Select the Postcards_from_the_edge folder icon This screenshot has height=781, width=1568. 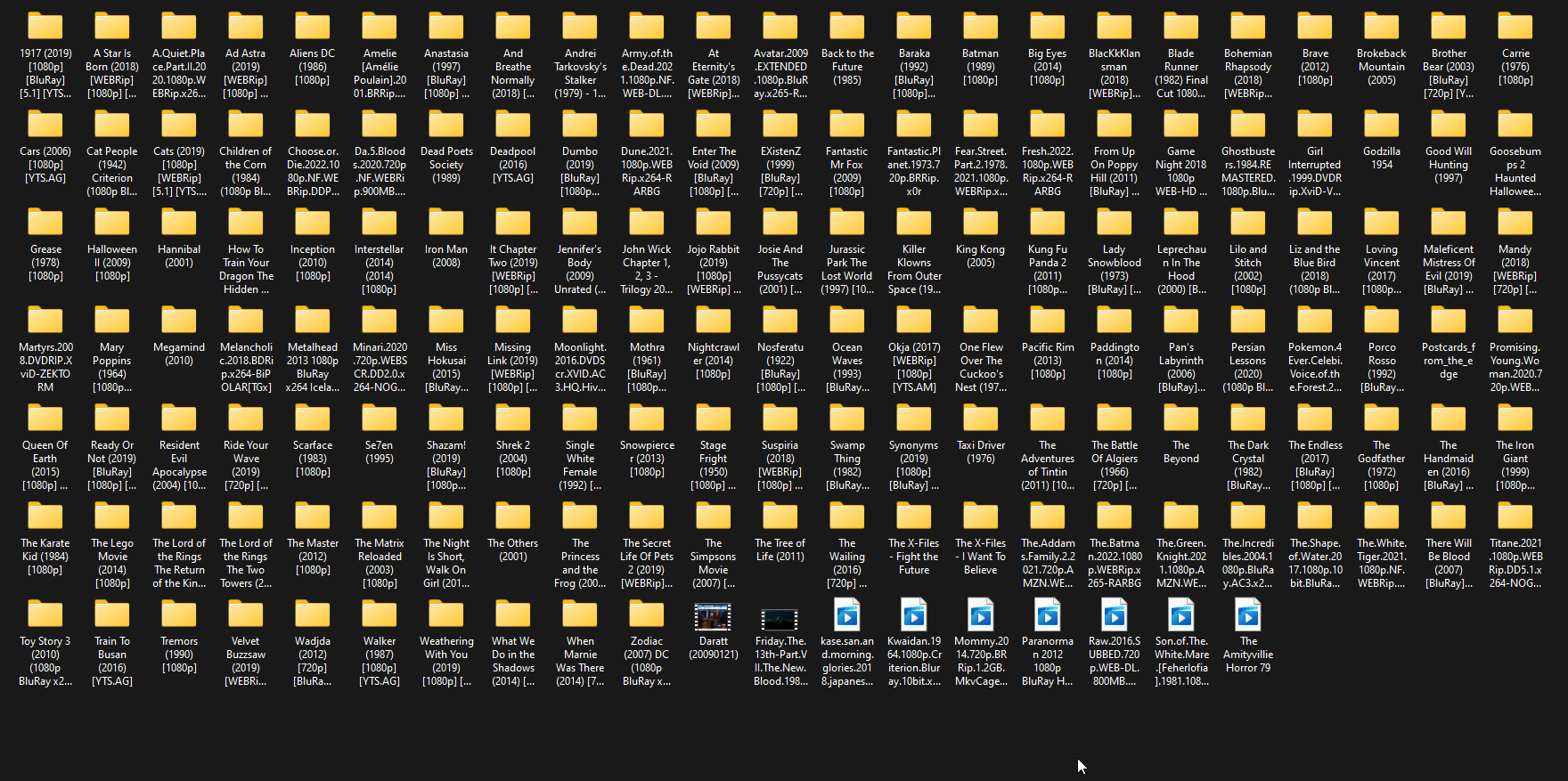click(1449, 321)
